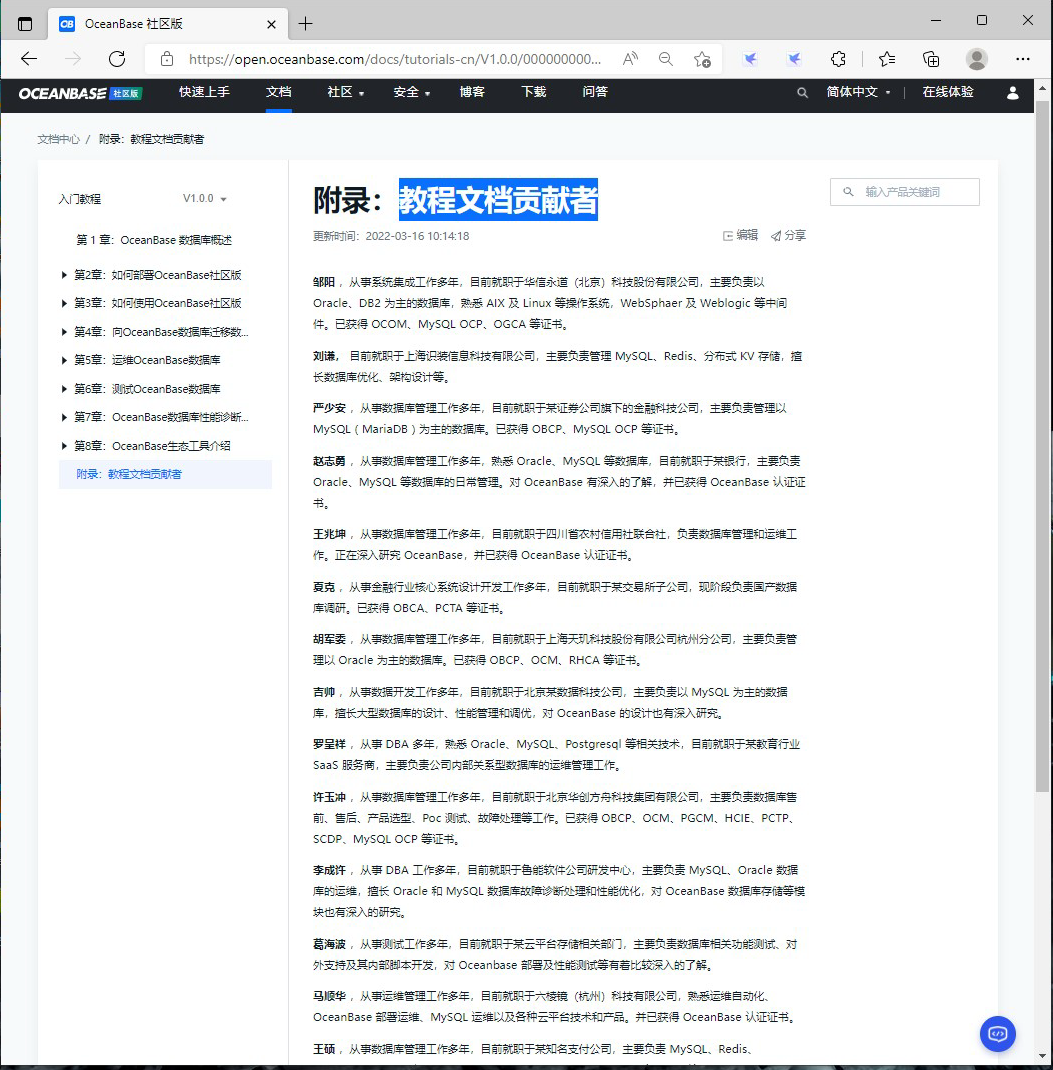The image size is (1053, 1070).
Task: Expand 第3章: 如何使用OceanBase社区版
Action: pos(152,303)
